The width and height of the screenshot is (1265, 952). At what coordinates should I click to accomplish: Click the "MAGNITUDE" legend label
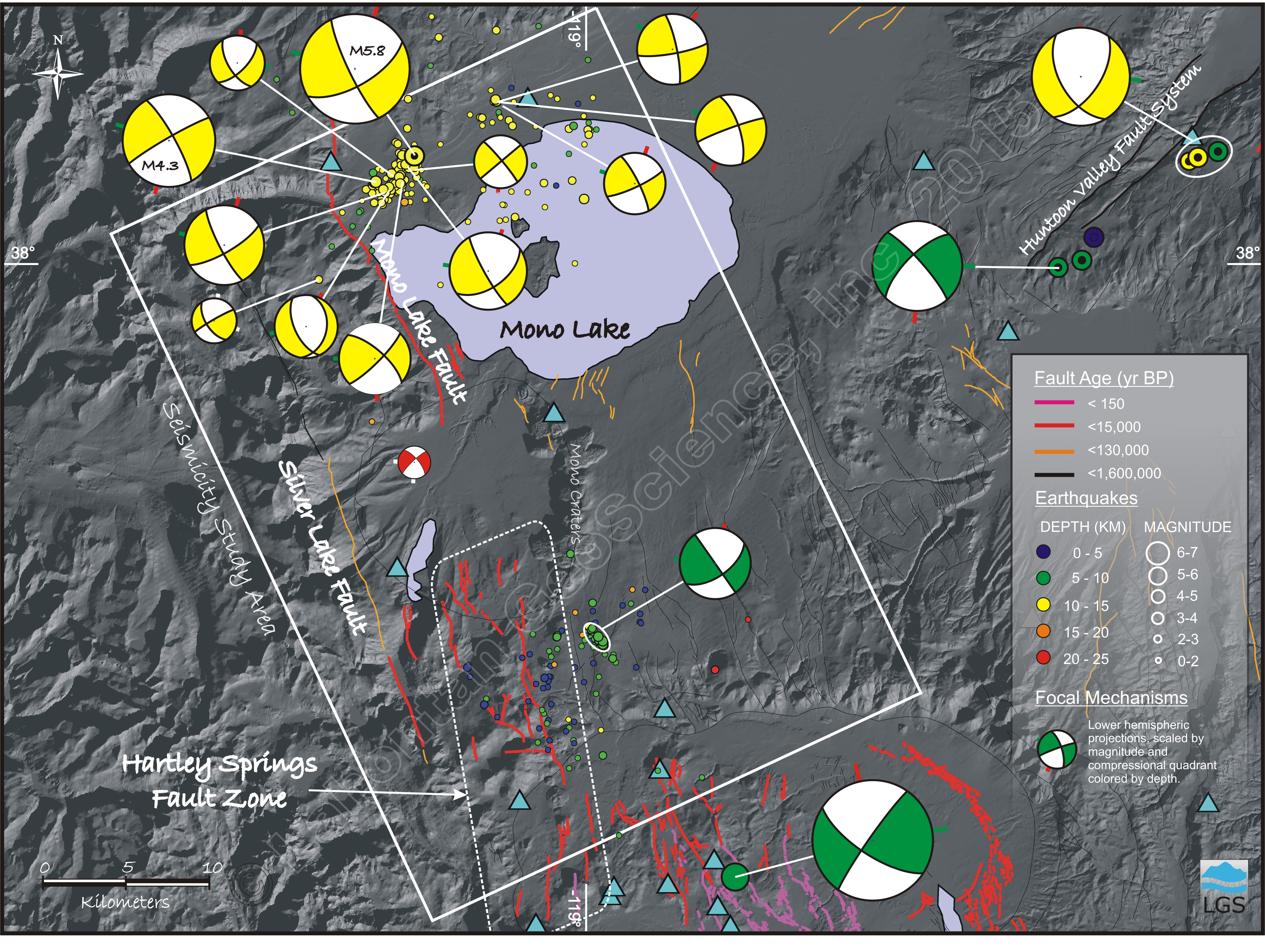pyautogui.click(x=1187, y=527)
